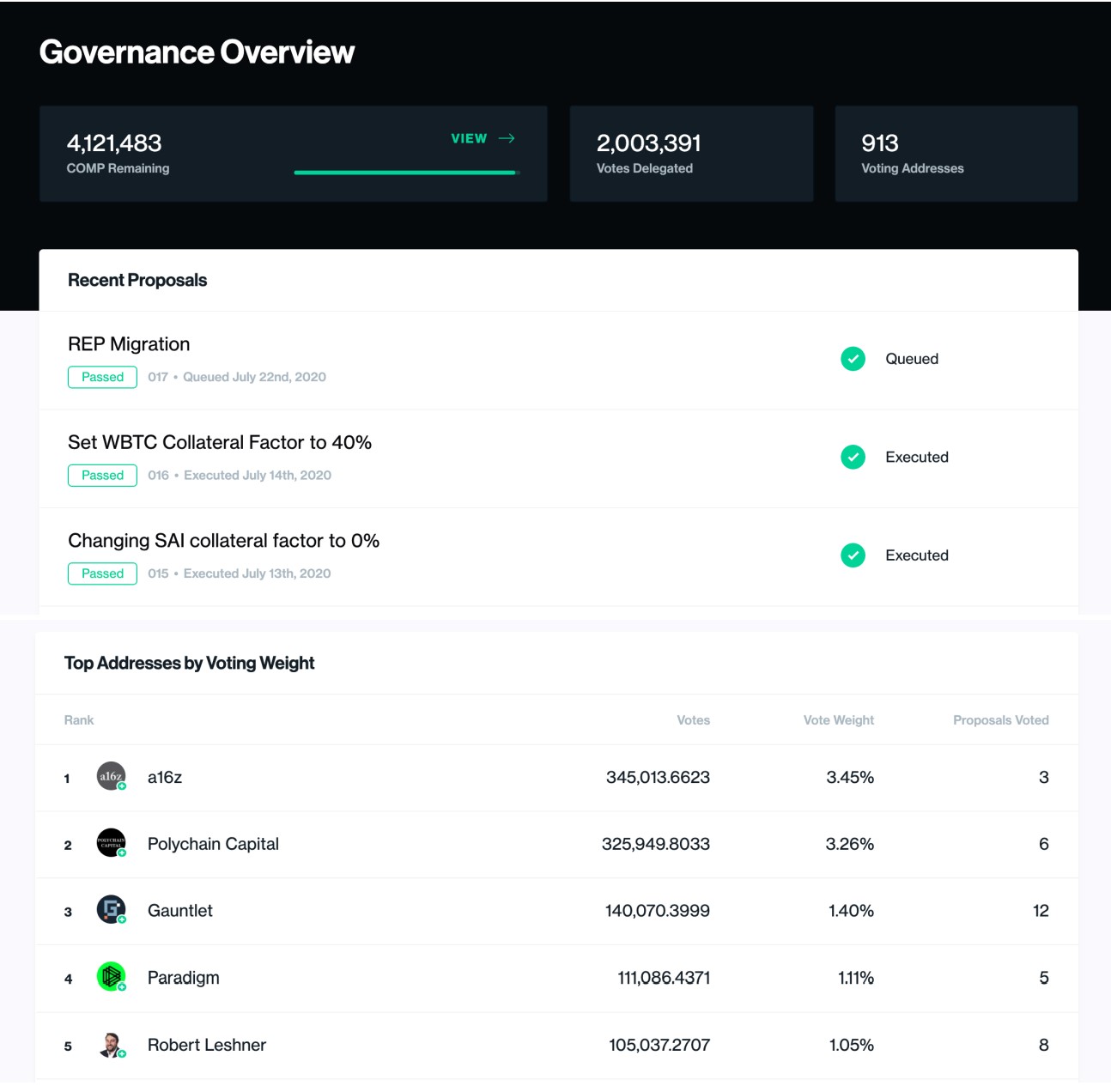Screen dimensions: 1111x1092
Task: Click the arrow next to VIEW
Action: tap(507, 138)
